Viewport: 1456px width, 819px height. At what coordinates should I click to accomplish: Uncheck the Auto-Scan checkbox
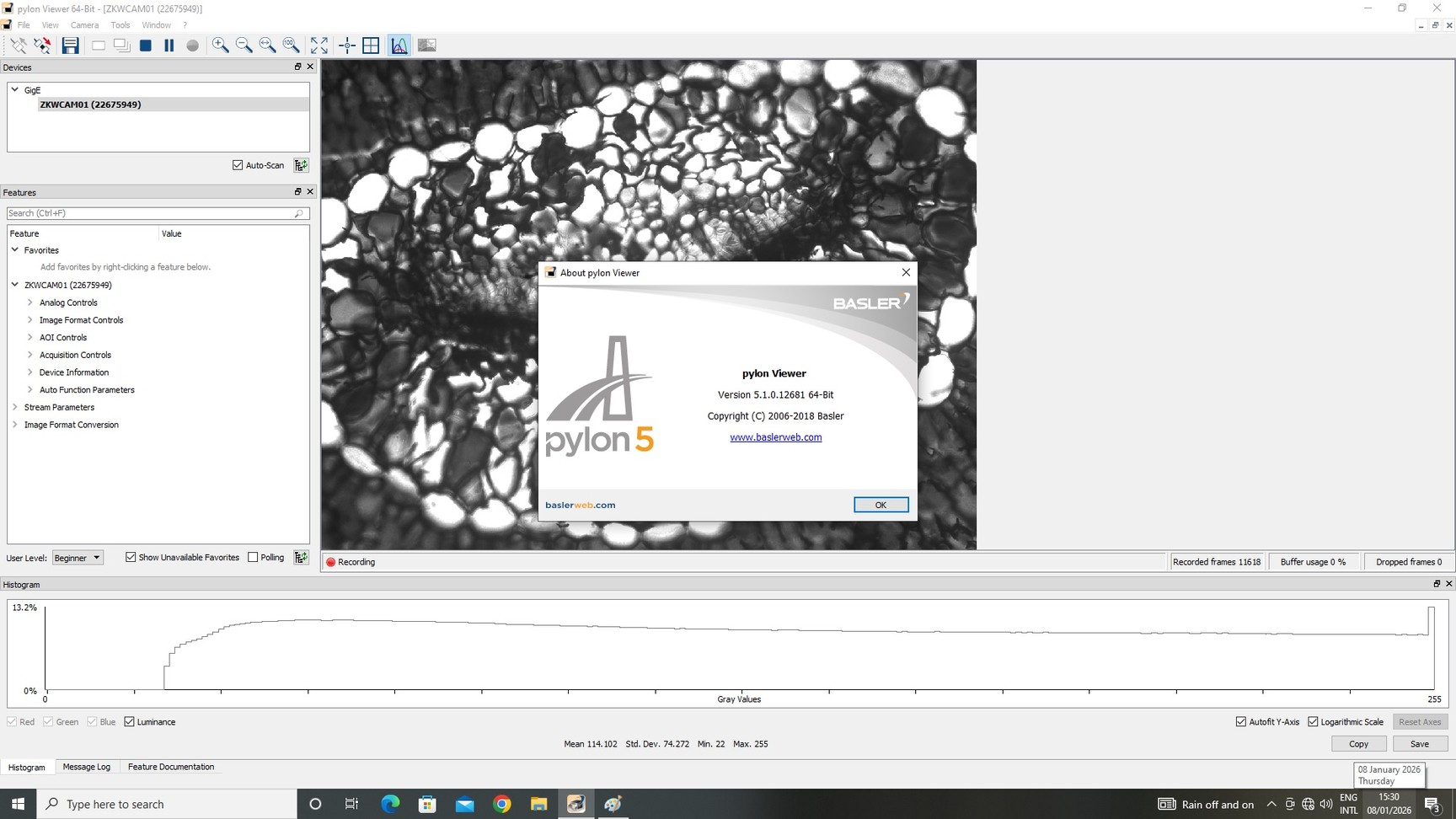coord(238,165)
